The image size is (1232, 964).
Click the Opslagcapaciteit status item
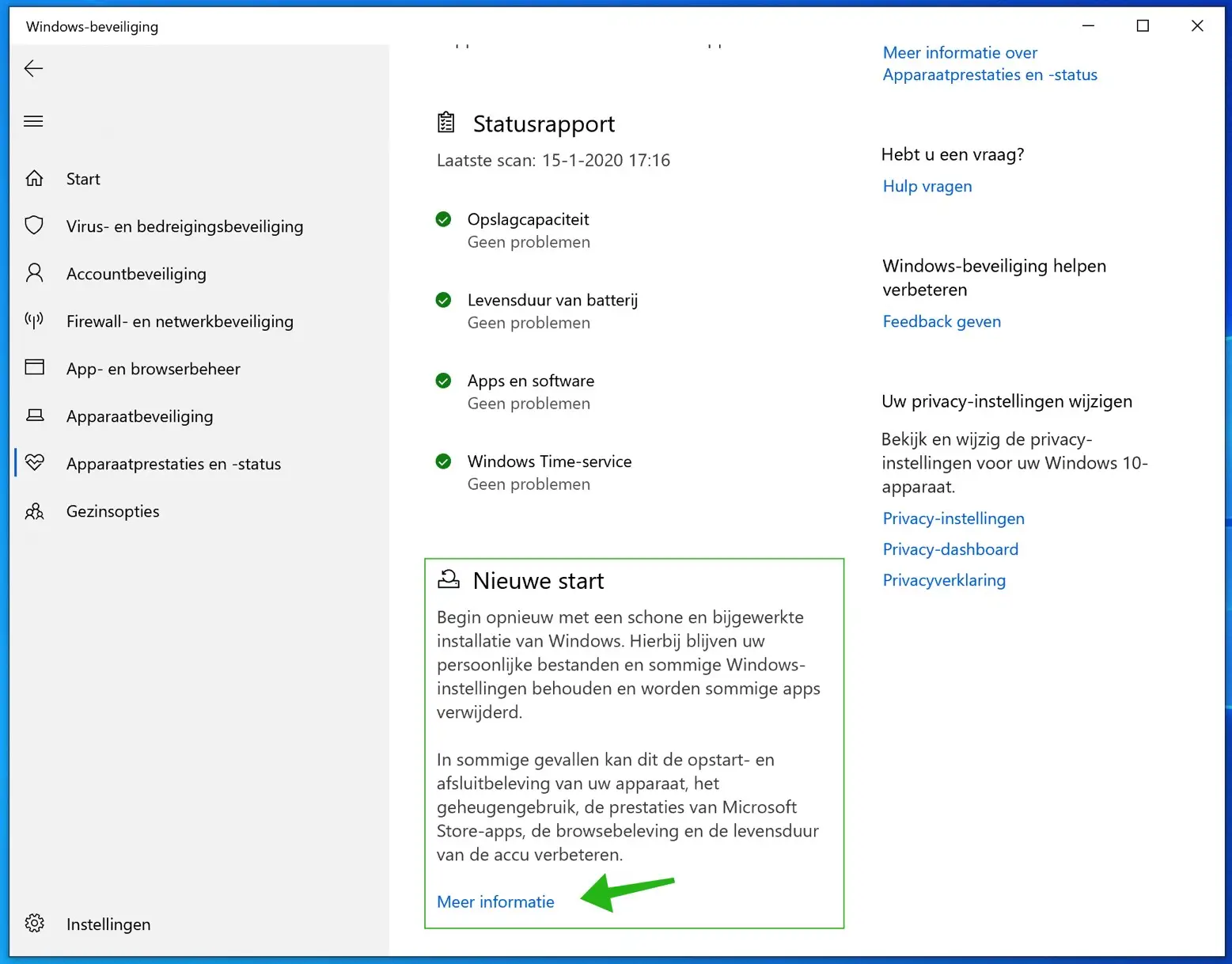click(528, 230)
